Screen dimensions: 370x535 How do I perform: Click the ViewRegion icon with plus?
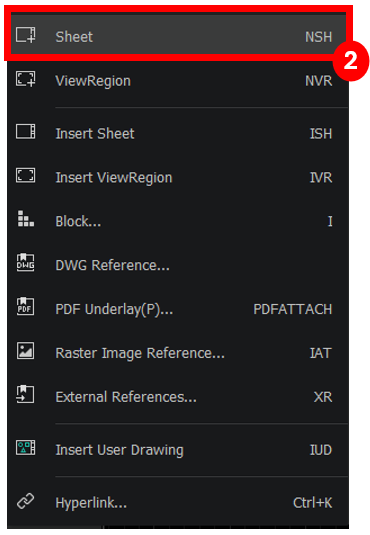click(26, 79)
